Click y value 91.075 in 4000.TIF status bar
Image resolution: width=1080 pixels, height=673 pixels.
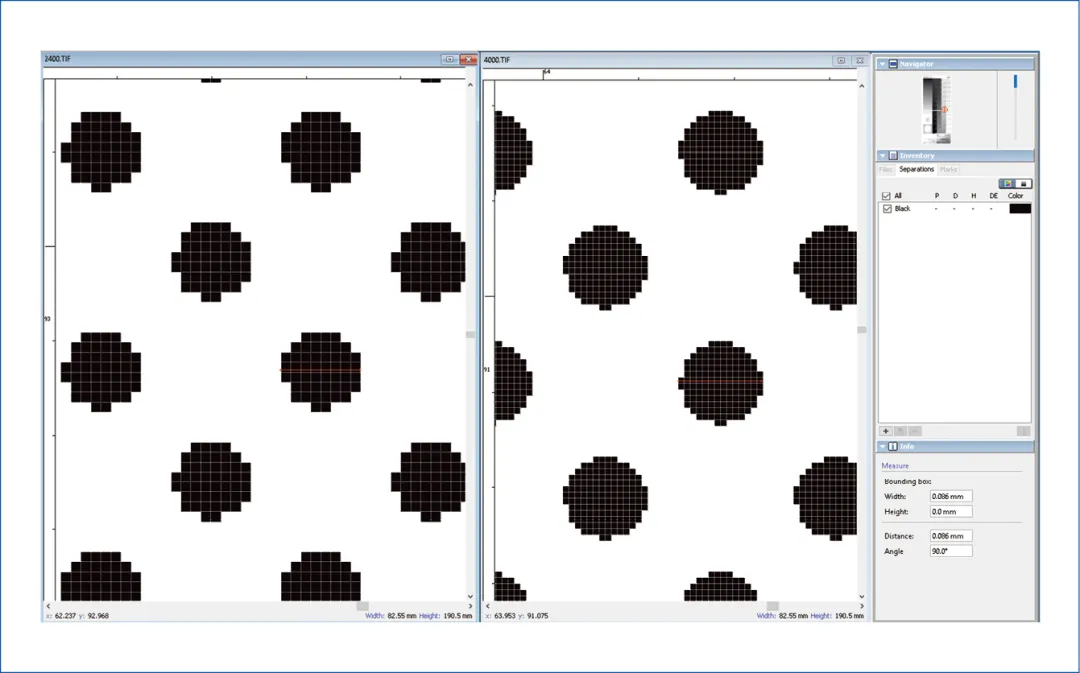pyautogui.click(x=537, y=616)
